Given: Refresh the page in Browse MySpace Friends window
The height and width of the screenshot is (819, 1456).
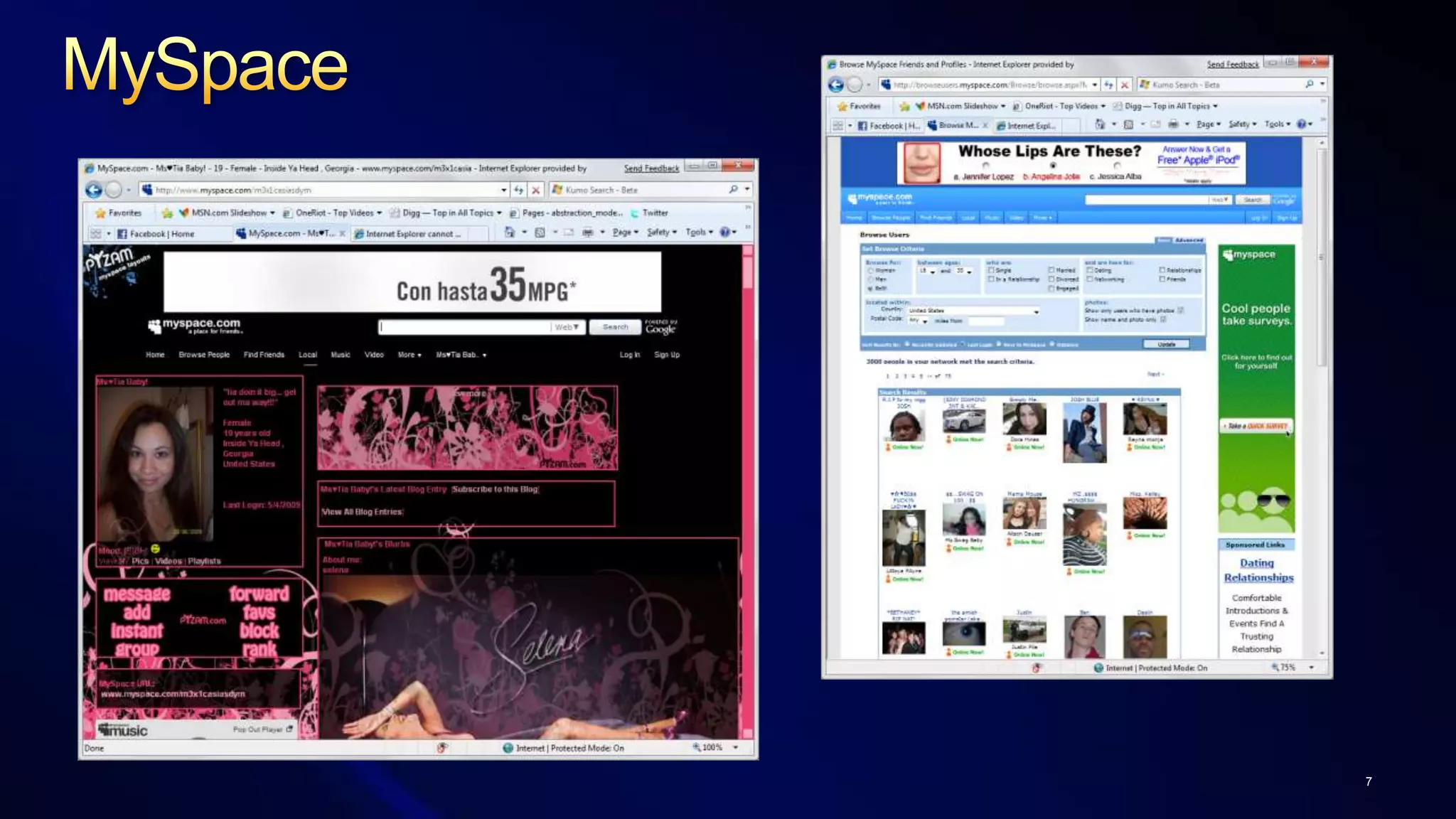Looking at the screenshot, I should click(1108, 85).
